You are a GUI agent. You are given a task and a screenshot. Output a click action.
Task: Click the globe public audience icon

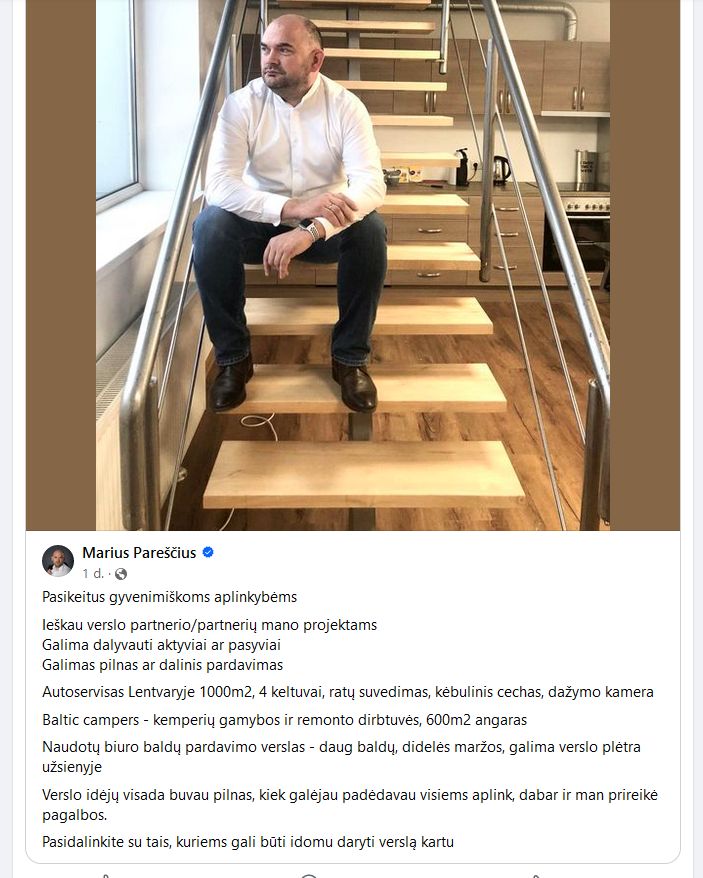[120, 574]
